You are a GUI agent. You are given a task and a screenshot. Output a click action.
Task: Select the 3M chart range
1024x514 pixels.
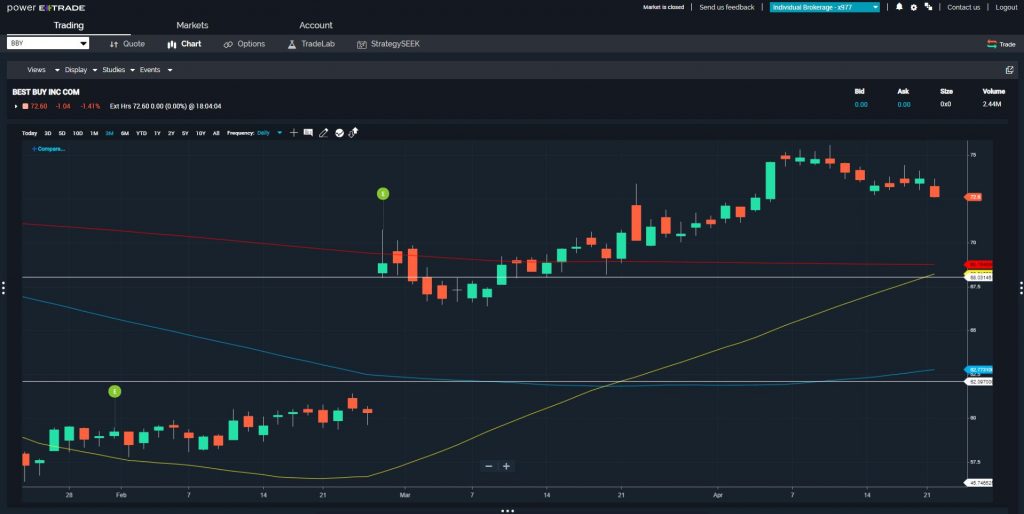[109, 133]
